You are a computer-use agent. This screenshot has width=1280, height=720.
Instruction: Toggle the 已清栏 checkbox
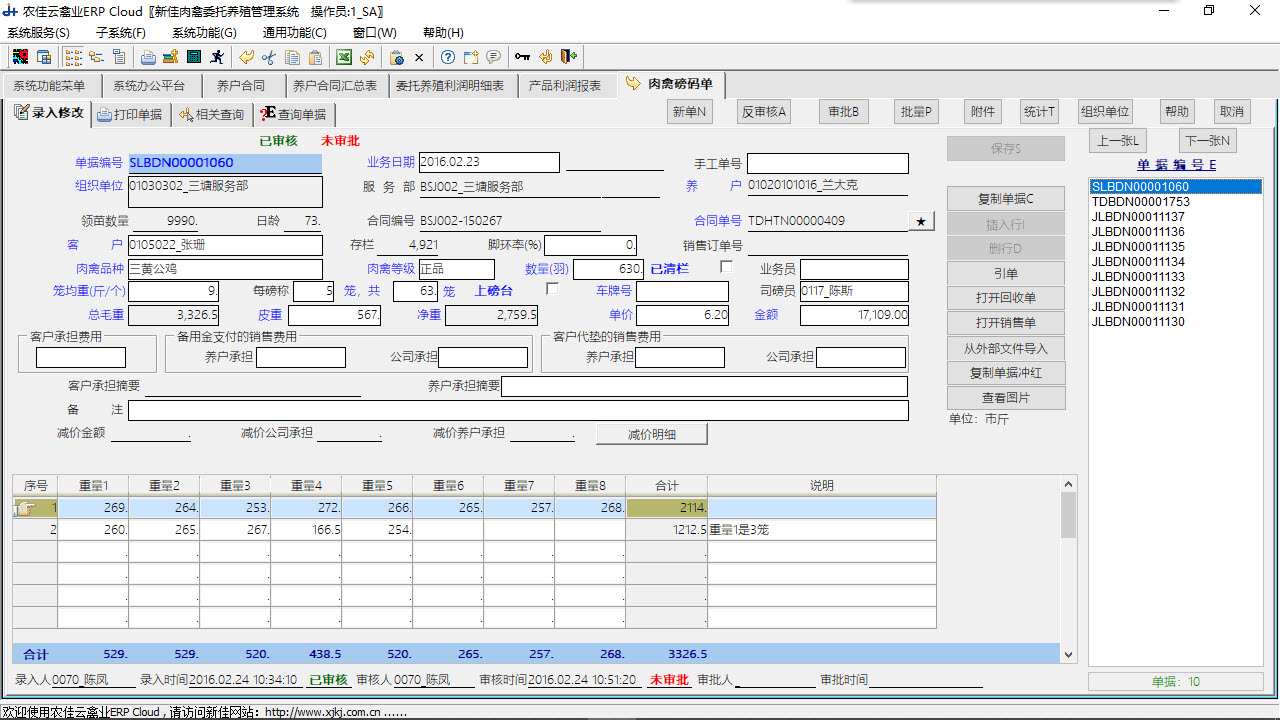(x=726, y=267)
